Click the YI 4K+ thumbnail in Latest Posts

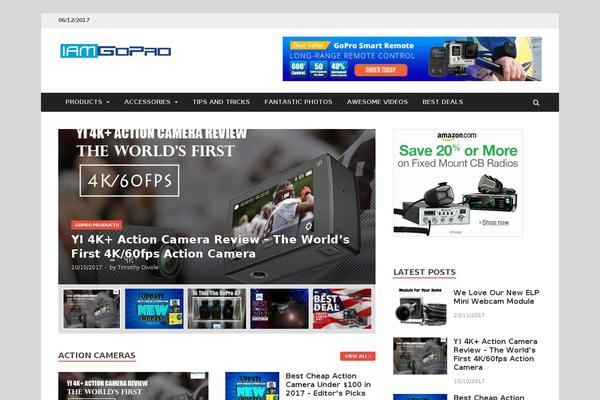click(x=420, y=356)
